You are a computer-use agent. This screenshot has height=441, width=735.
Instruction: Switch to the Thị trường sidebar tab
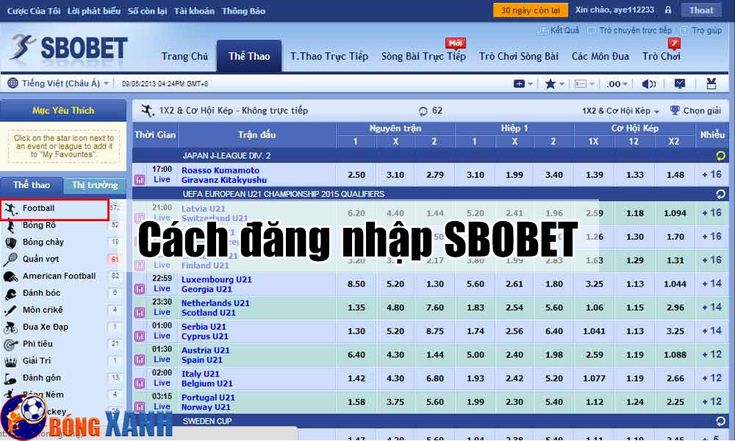pyautogui.click(x=95, y=185)
